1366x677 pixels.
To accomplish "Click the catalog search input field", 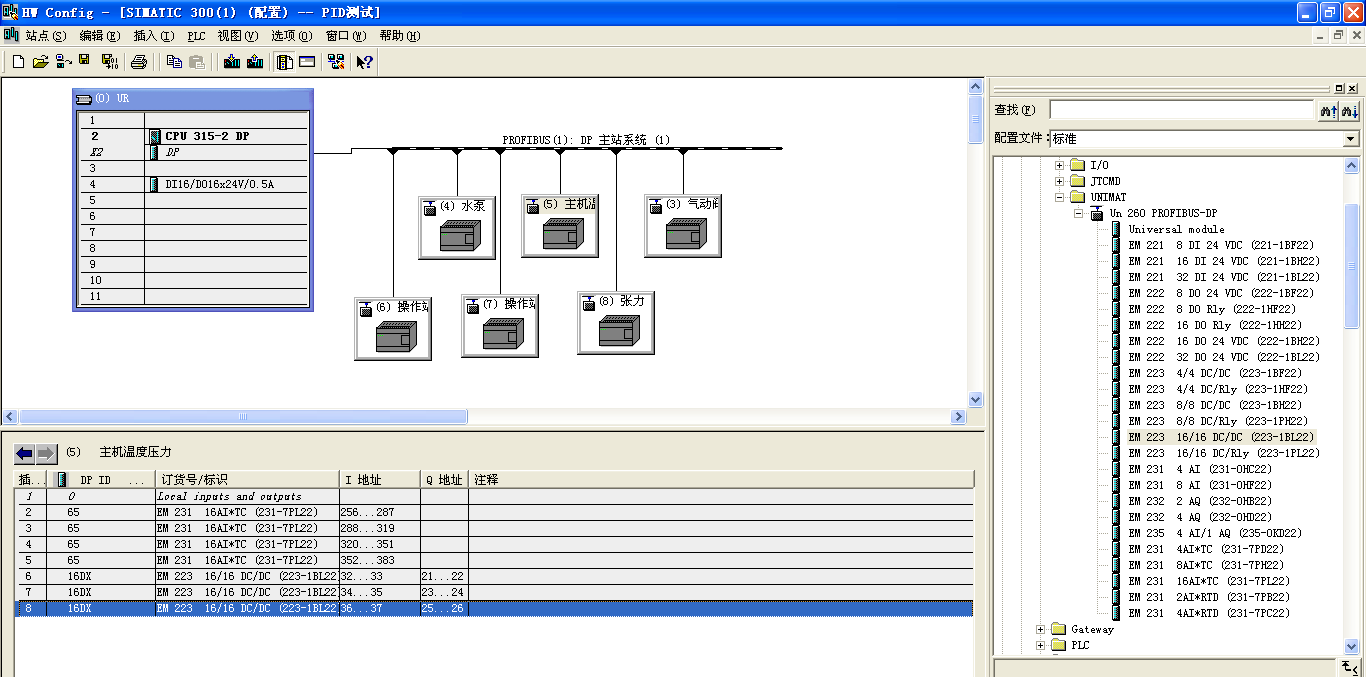I will coord(1180,110).
